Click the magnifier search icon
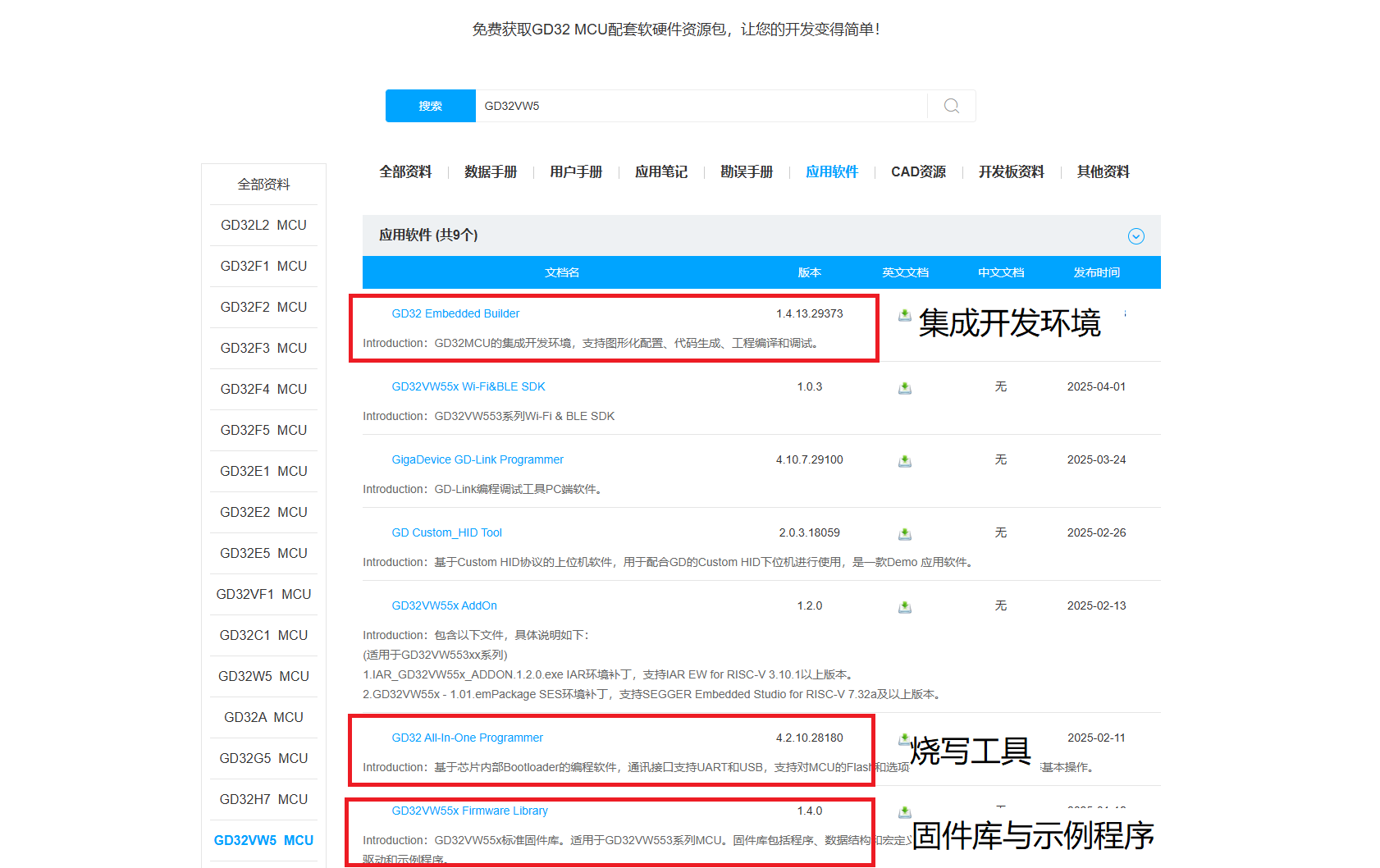Image resolution: width=1380 pixels, height=868 pixels. click(951, 106)
